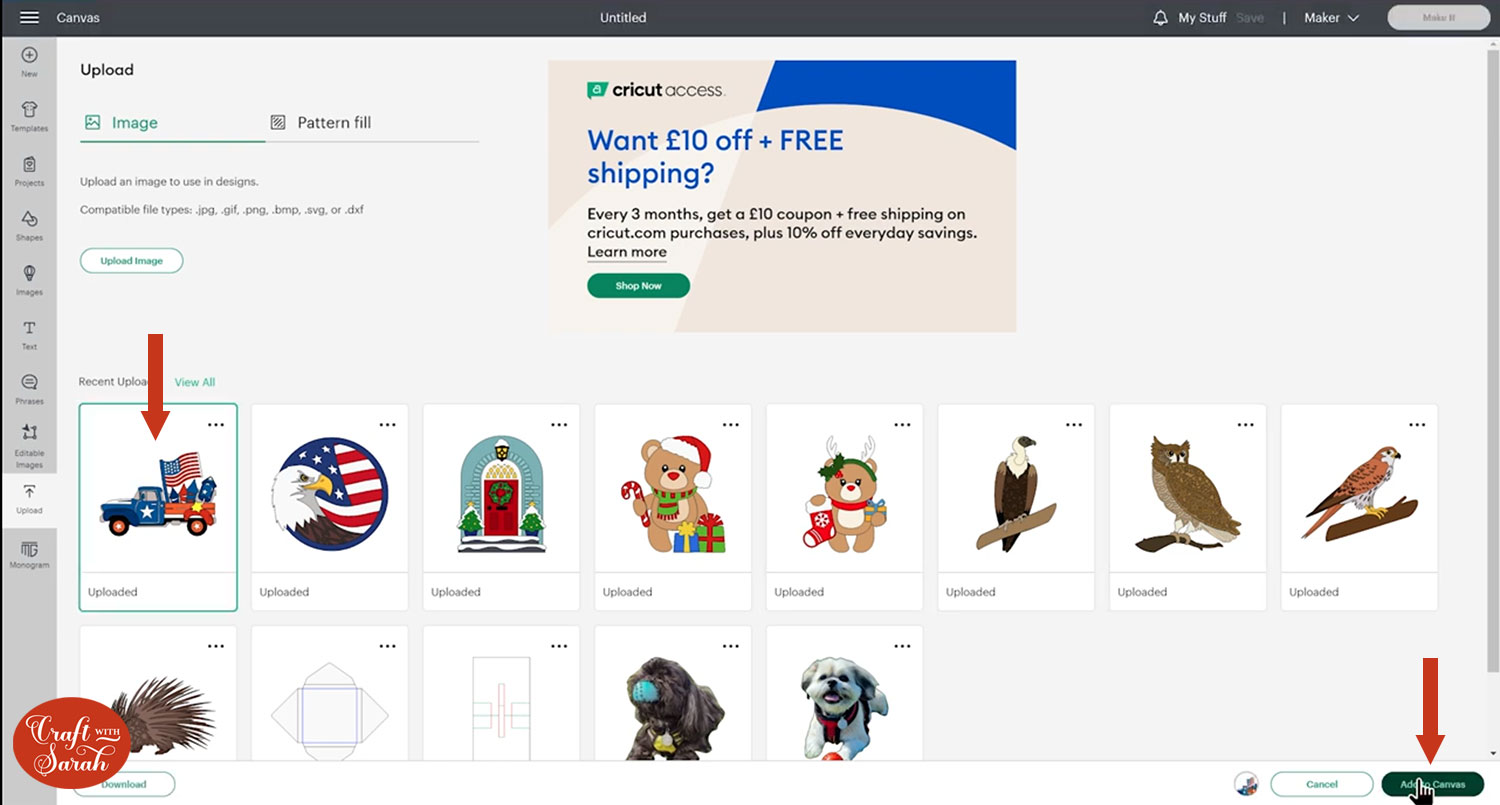Click the notifications bell icon

point(1160,18)
